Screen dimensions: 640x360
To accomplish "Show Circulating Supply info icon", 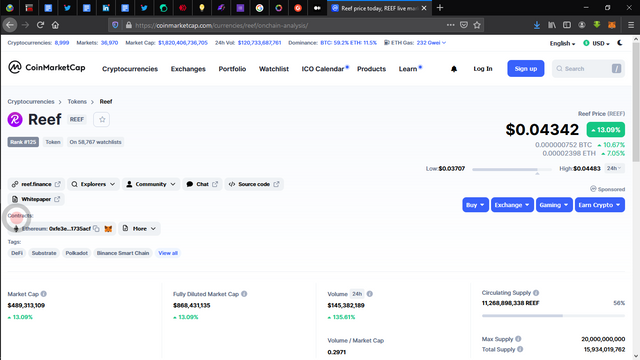I will coord(536,293).
